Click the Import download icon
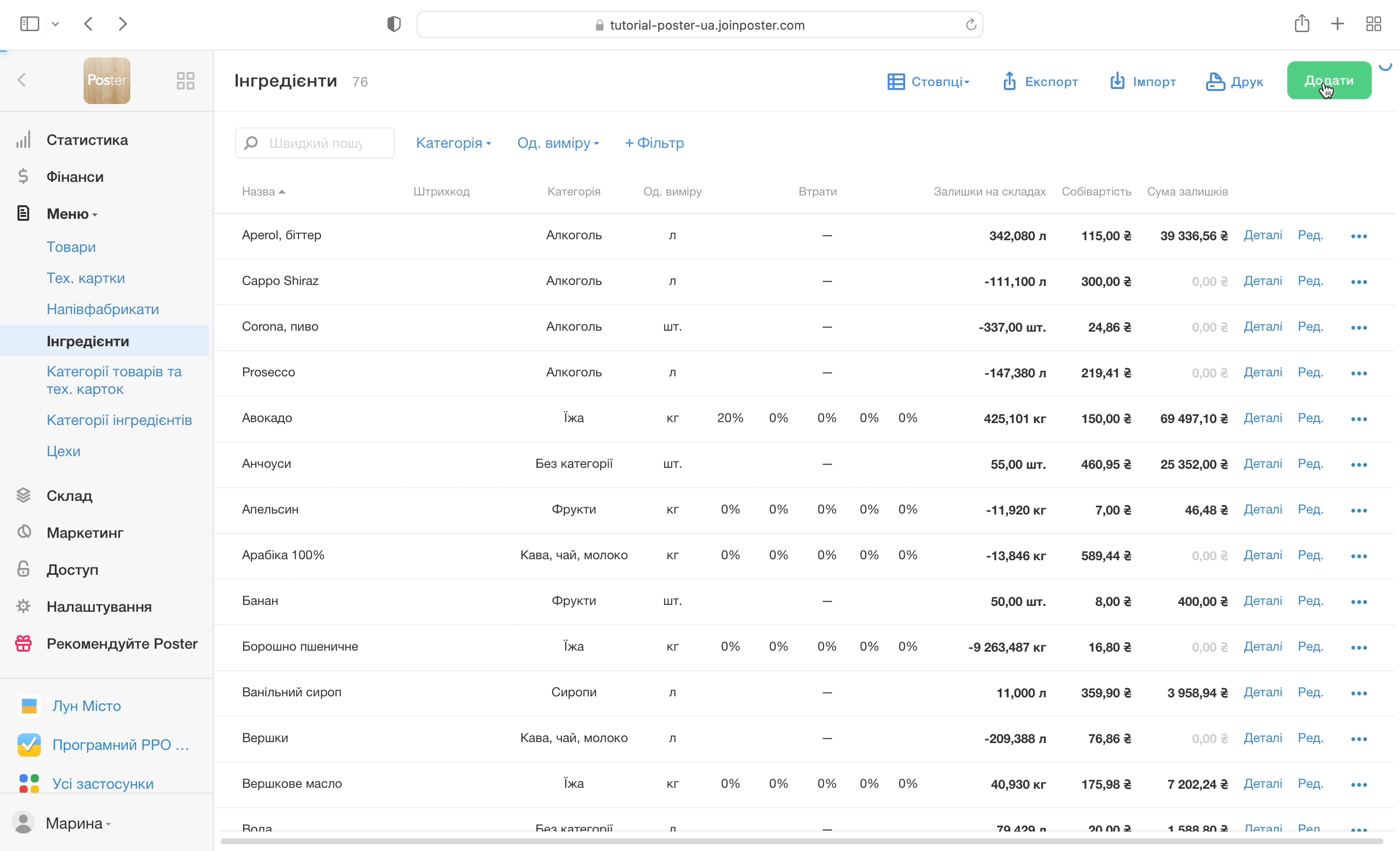Viewport: 1400px width, 851px height. pyautogui.click(x=1117, y=81)
